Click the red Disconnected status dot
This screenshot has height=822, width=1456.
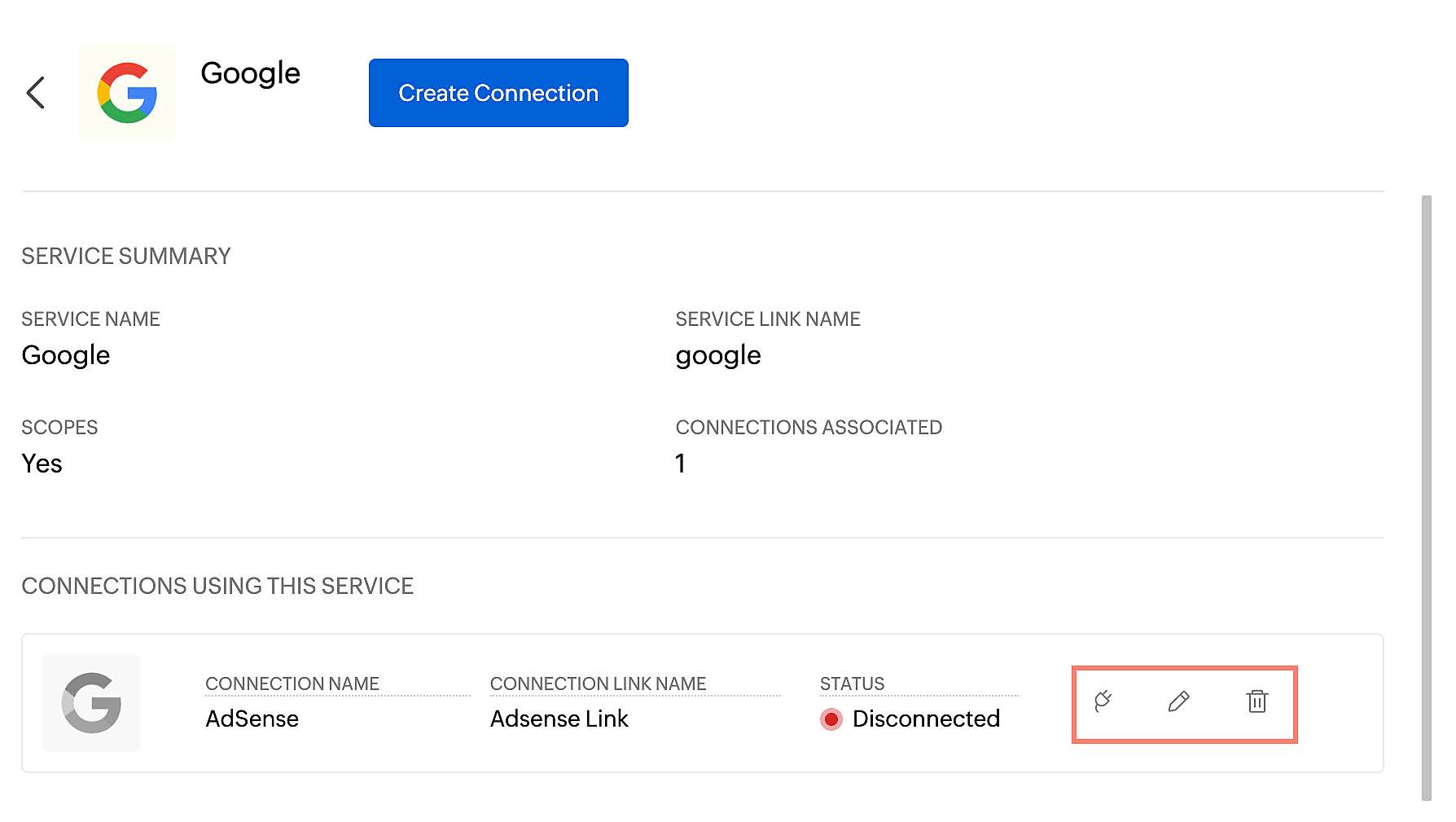[x=831, y=719]
